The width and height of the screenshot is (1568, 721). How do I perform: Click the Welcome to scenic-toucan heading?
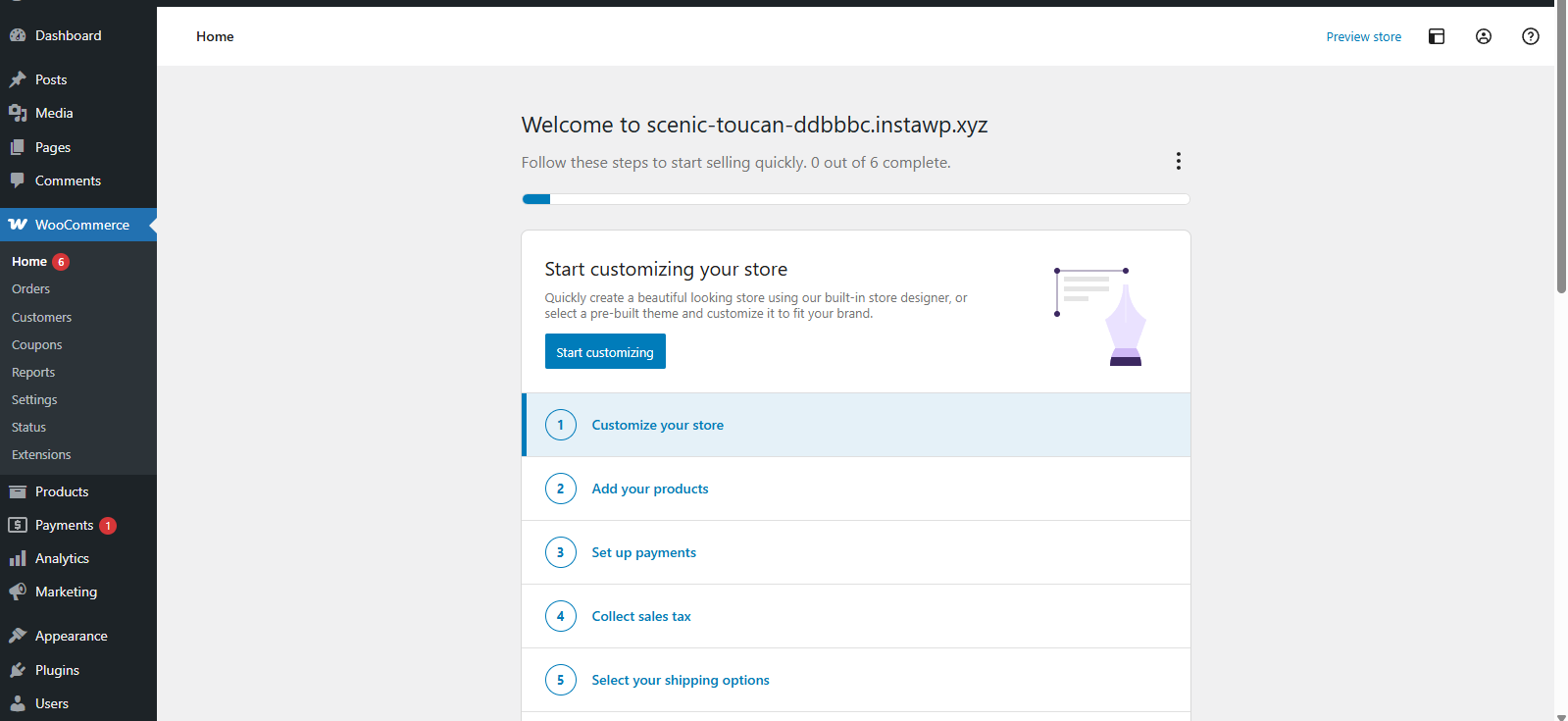coord(754,125)
